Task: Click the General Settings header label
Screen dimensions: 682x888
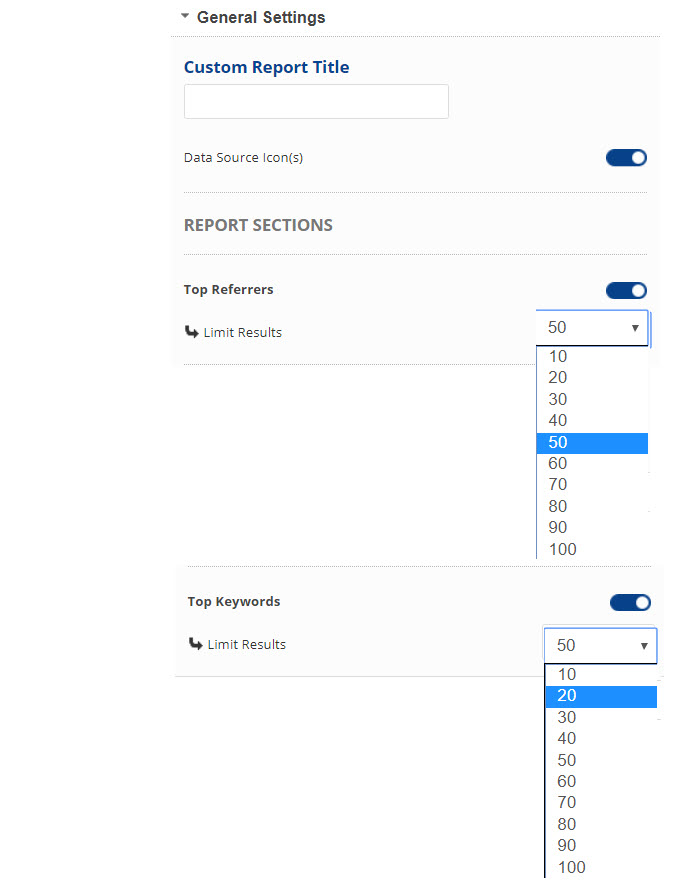Action: click(261, 17)
